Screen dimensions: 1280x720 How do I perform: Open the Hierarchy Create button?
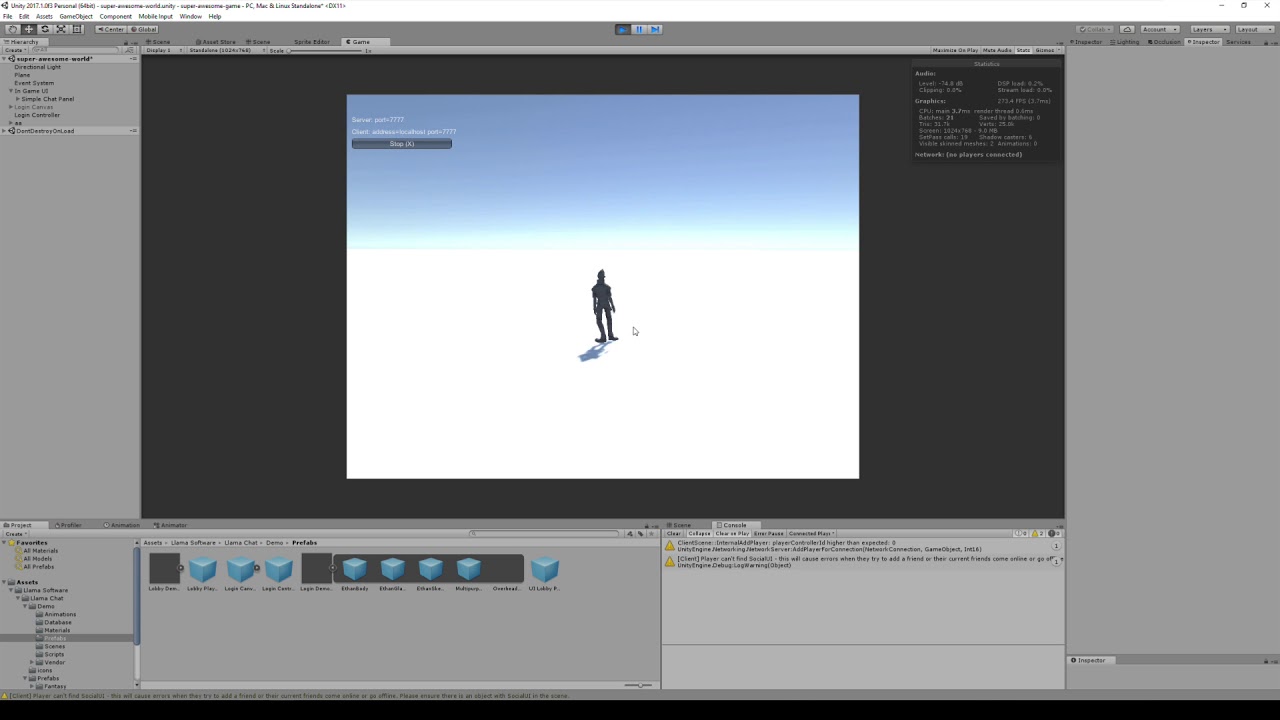(x=15, y=50)
